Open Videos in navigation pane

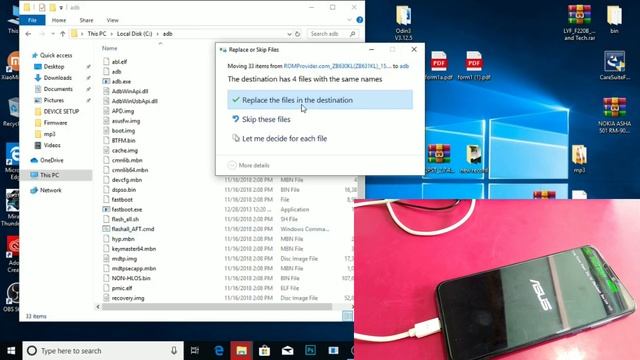tap(52, 145)
